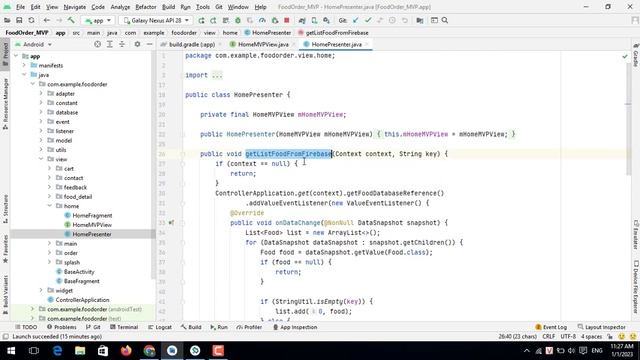Open Layout Inspector

(602, 327)
